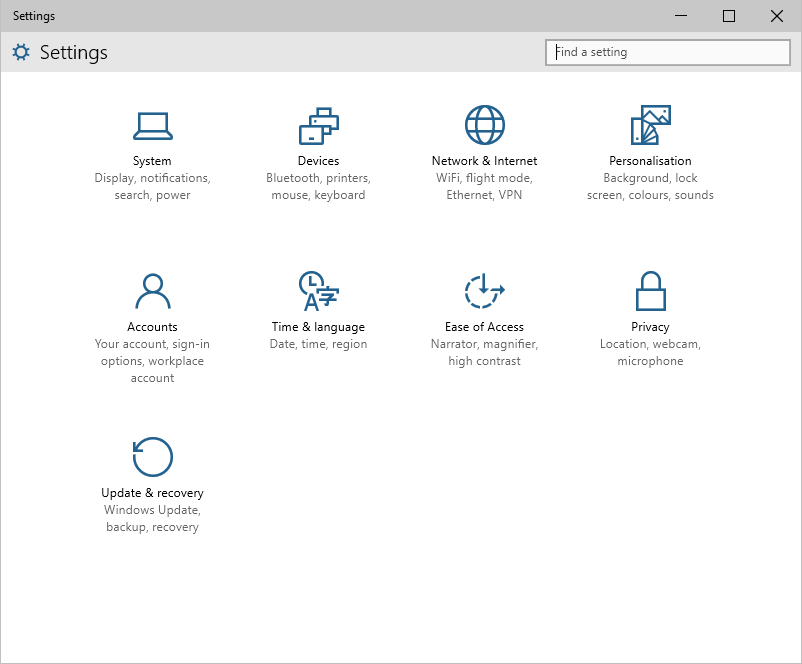Go to the Accounts label text
Screen dimensions: 802x664
click(x=152, y=326)
